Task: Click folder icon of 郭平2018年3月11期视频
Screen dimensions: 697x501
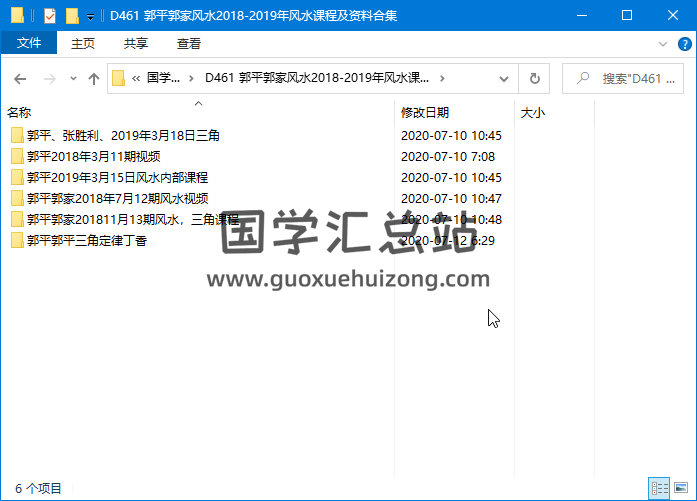Action: 17,156
